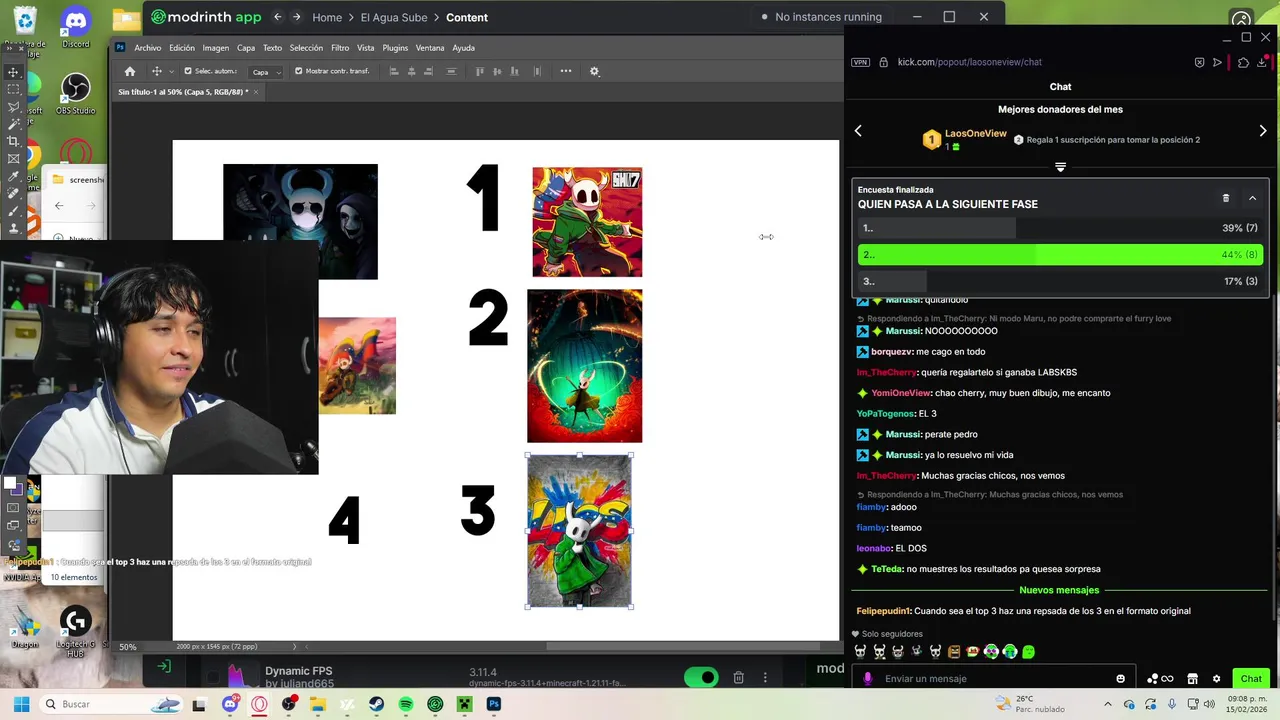The image size is (1280, 720).
Task: Align bottom edges in the options bar
Action: click(x=515, y=71)
